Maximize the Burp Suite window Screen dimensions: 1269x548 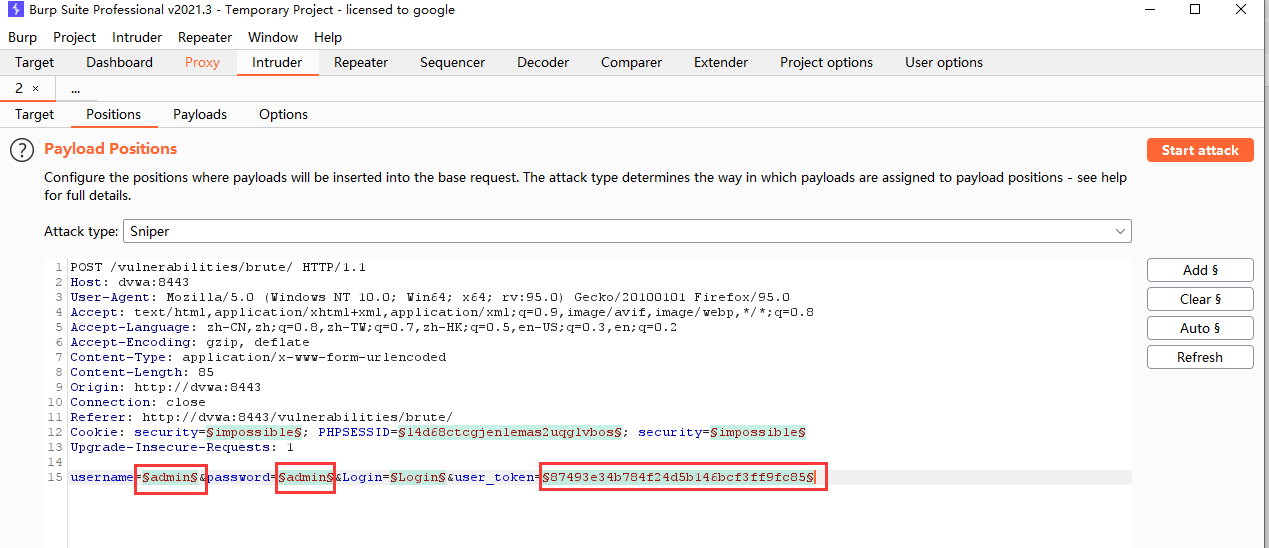tap(1195, 10)
